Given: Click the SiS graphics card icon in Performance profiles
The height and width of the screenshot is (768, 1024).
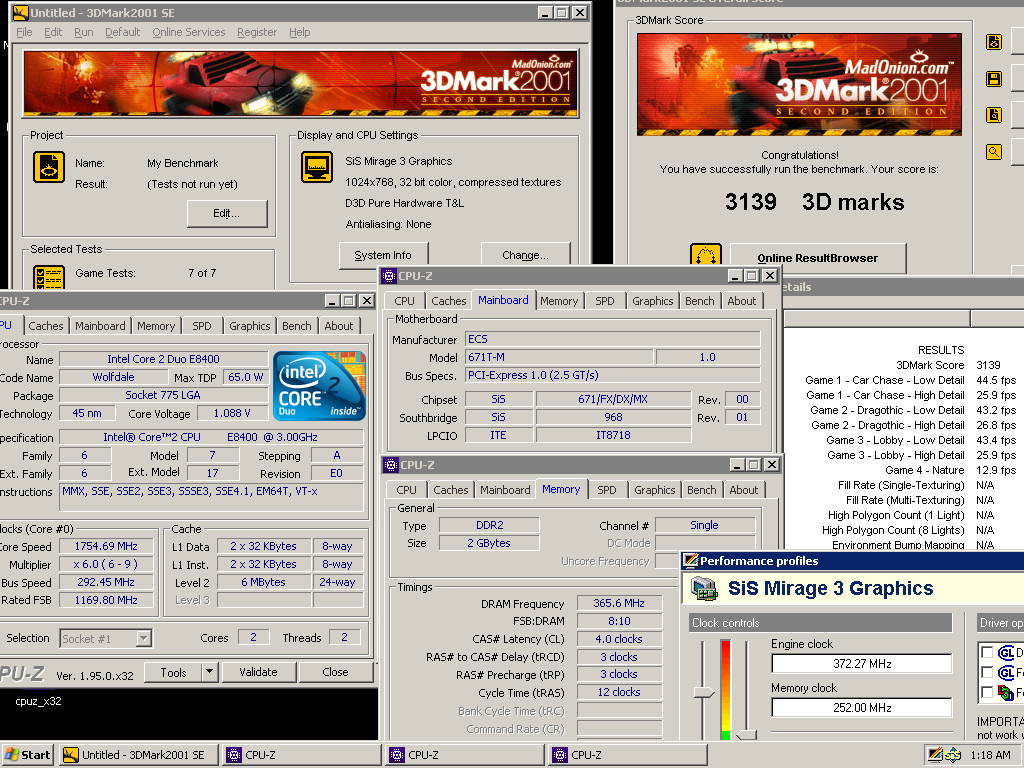Looking at the screenshot, I should pos(705,588).
